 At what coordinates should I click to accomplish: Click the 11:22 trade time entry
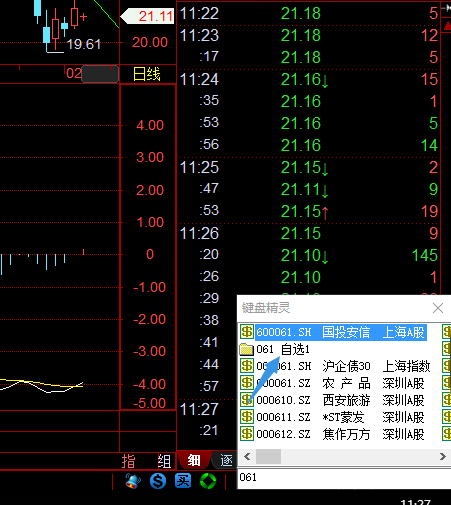tap(199, 14)
